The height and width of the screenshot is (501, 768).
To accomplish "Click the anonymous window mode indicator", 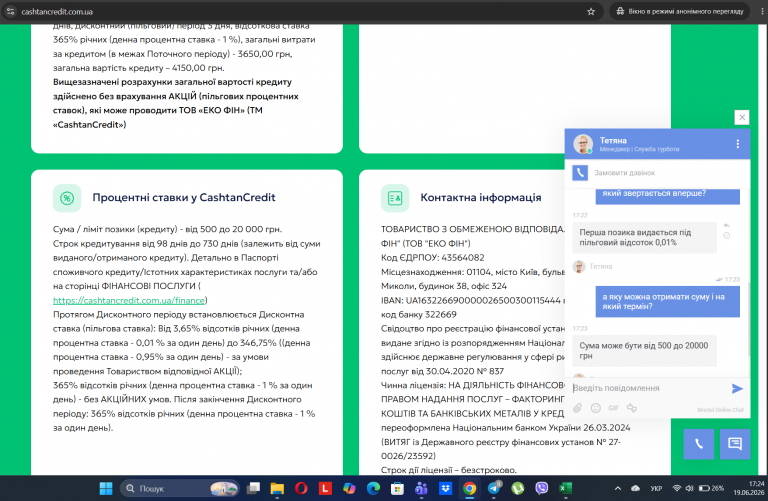I will (x=679, y=11).
